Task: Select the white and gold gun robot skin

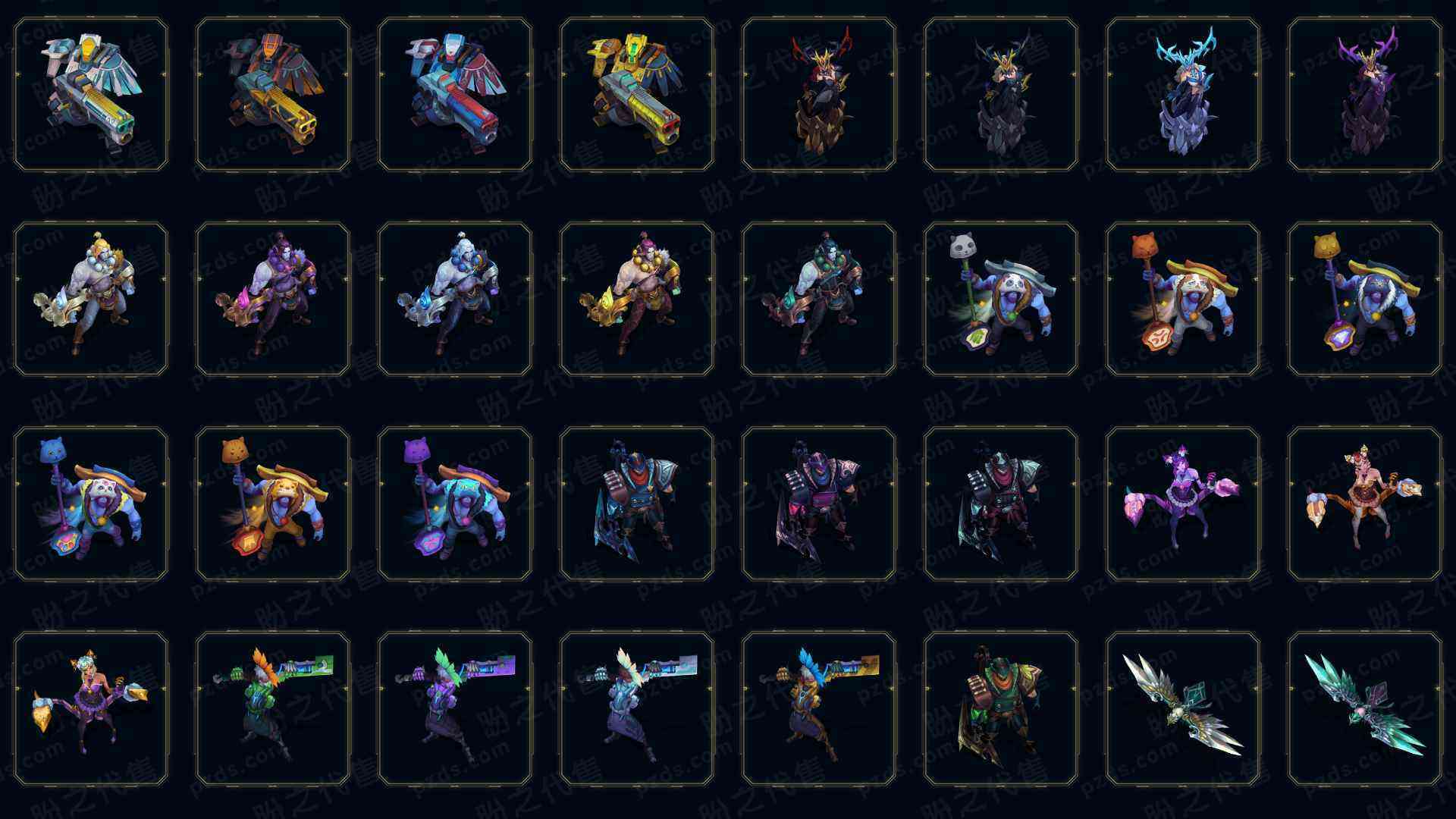Action: point(91,95)
